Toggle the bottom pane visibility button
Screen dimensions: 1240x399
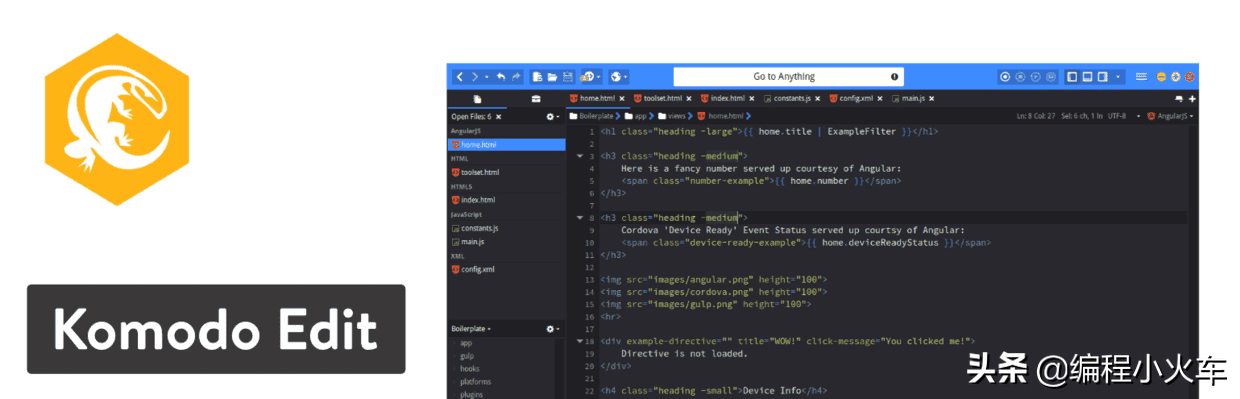click(1087, 76)
